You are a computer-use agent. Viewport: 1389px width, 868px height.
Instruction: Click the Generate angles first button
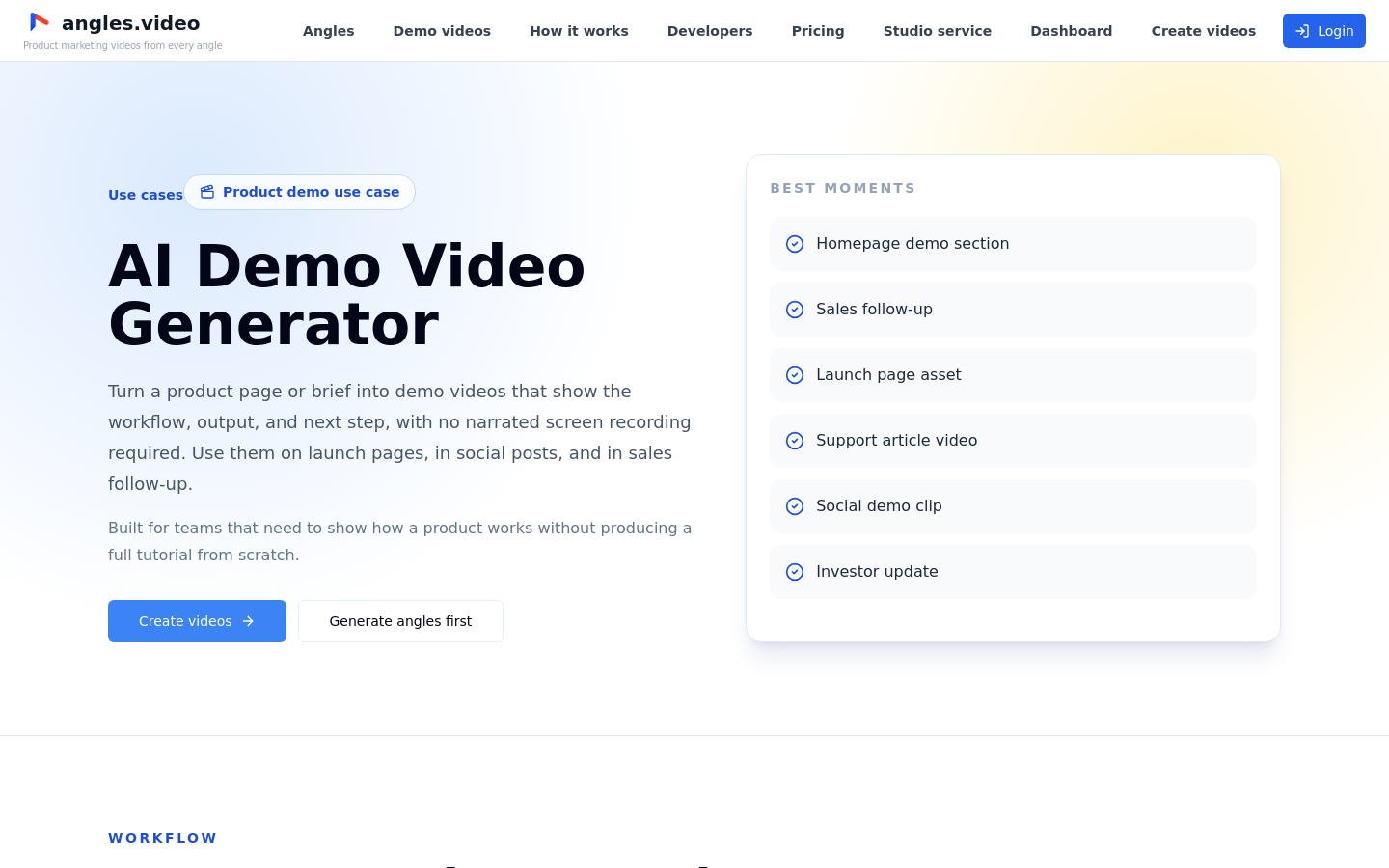(400, 621)
